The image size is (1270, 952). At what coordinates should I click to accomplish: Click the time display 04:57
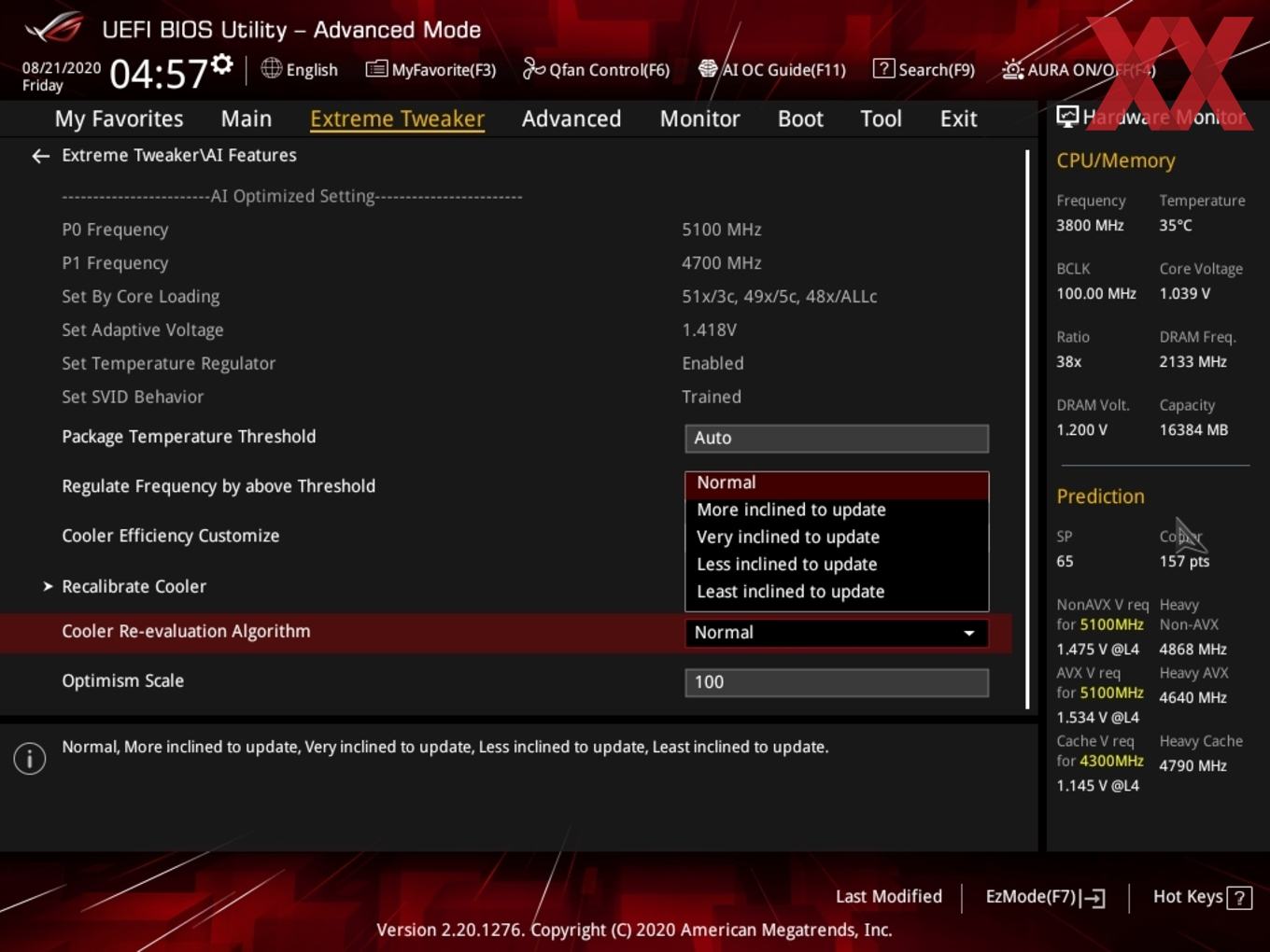coord(159,74)
